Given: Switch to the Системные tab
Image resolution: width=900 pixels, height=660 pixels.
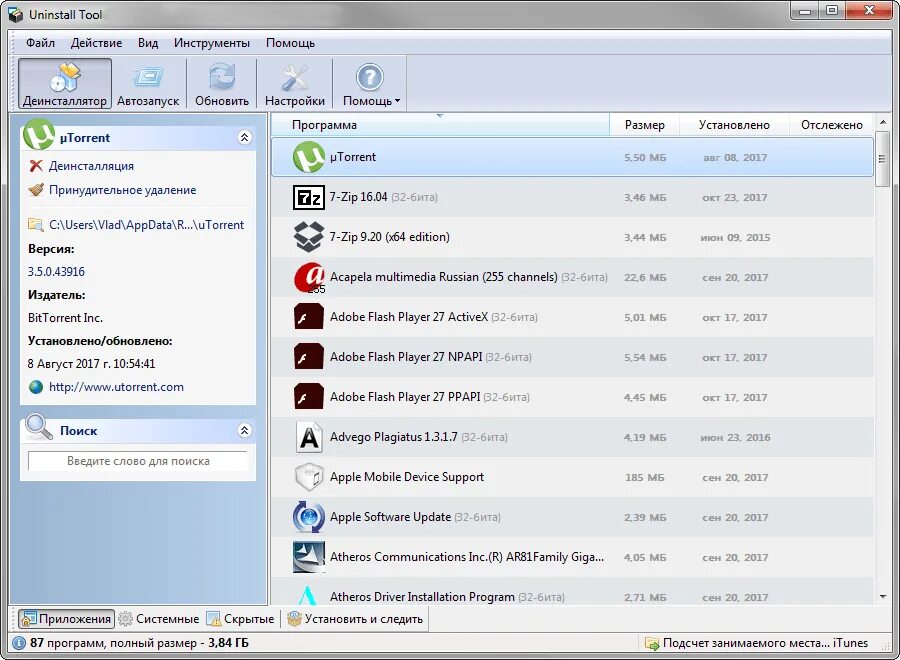Looking at the screenshot, I should click(159, 619).
